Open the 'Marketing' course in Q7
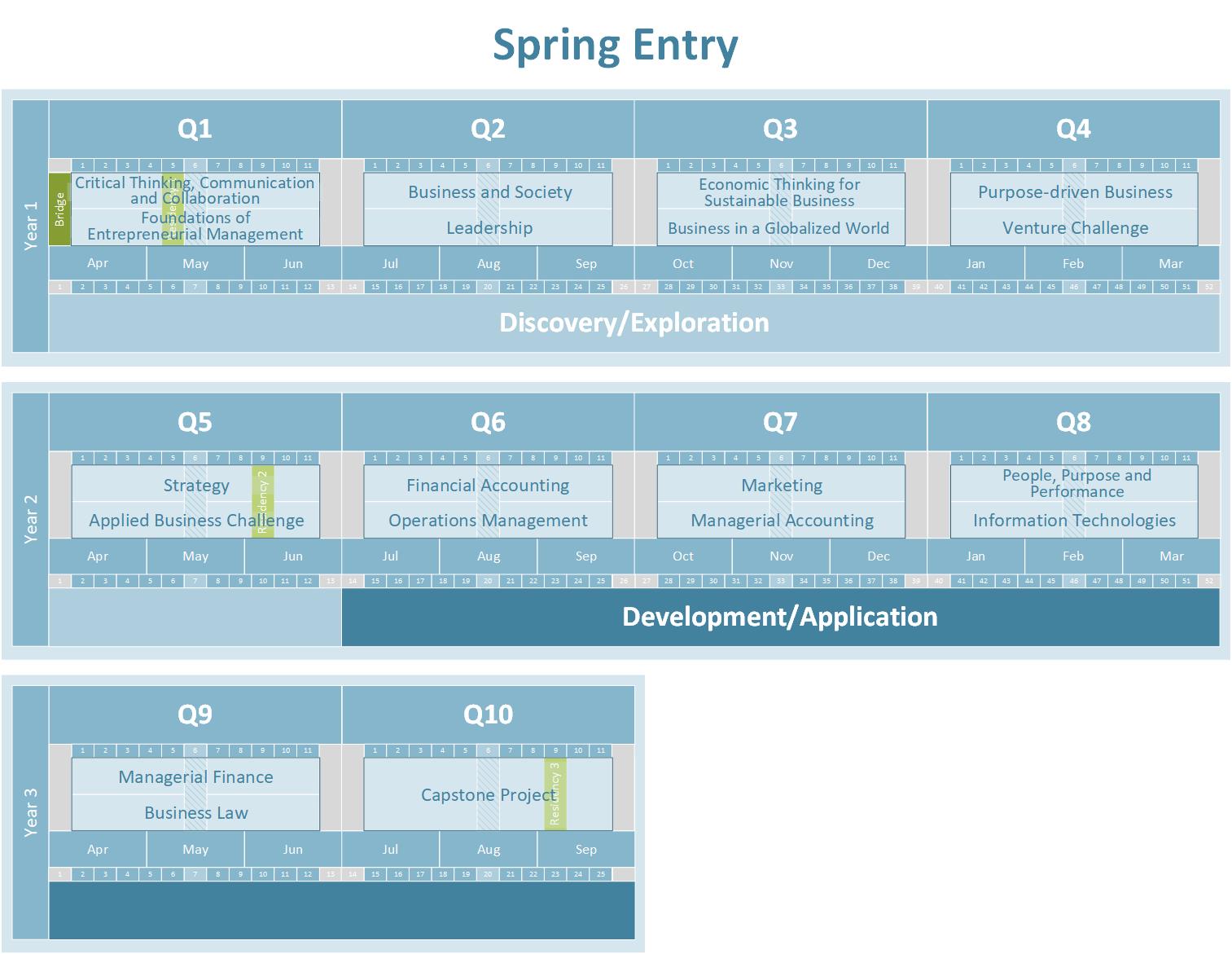The image size is (1232, 954). point(781,485)
